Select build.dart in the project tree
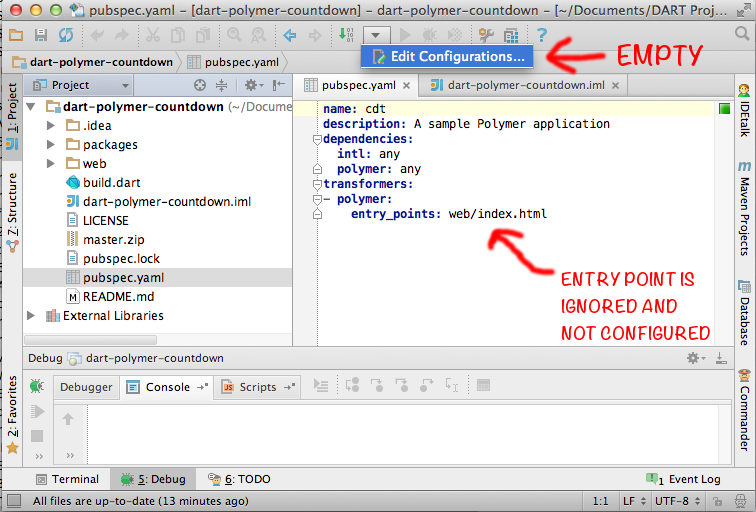 pyautogui.click(x=110, y=182)
